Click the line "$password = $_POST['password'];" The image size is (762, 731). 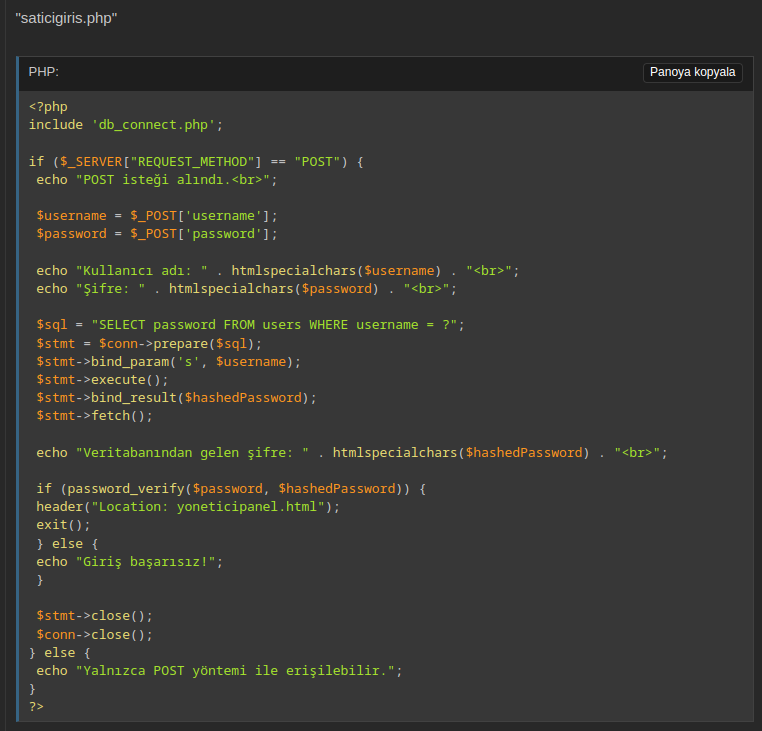(x=156, y=234)
